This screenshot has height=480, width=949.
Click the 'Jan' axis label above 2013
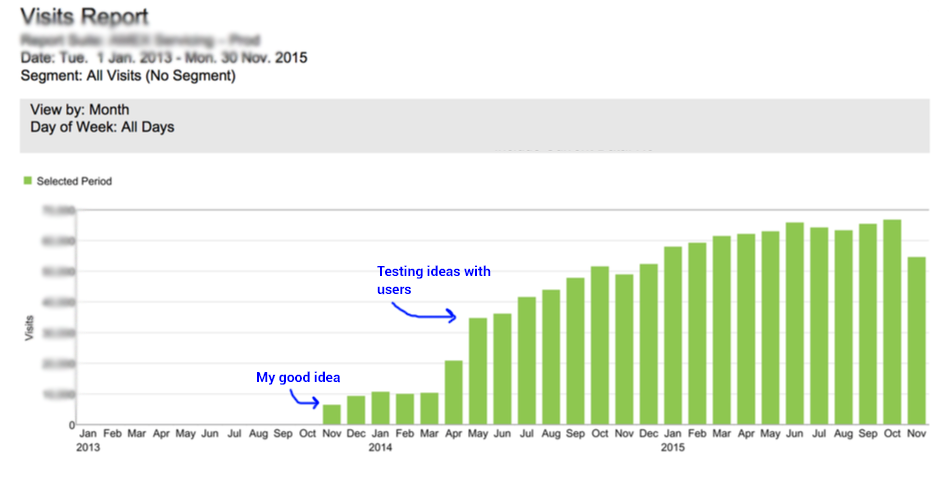pos(88,433)
